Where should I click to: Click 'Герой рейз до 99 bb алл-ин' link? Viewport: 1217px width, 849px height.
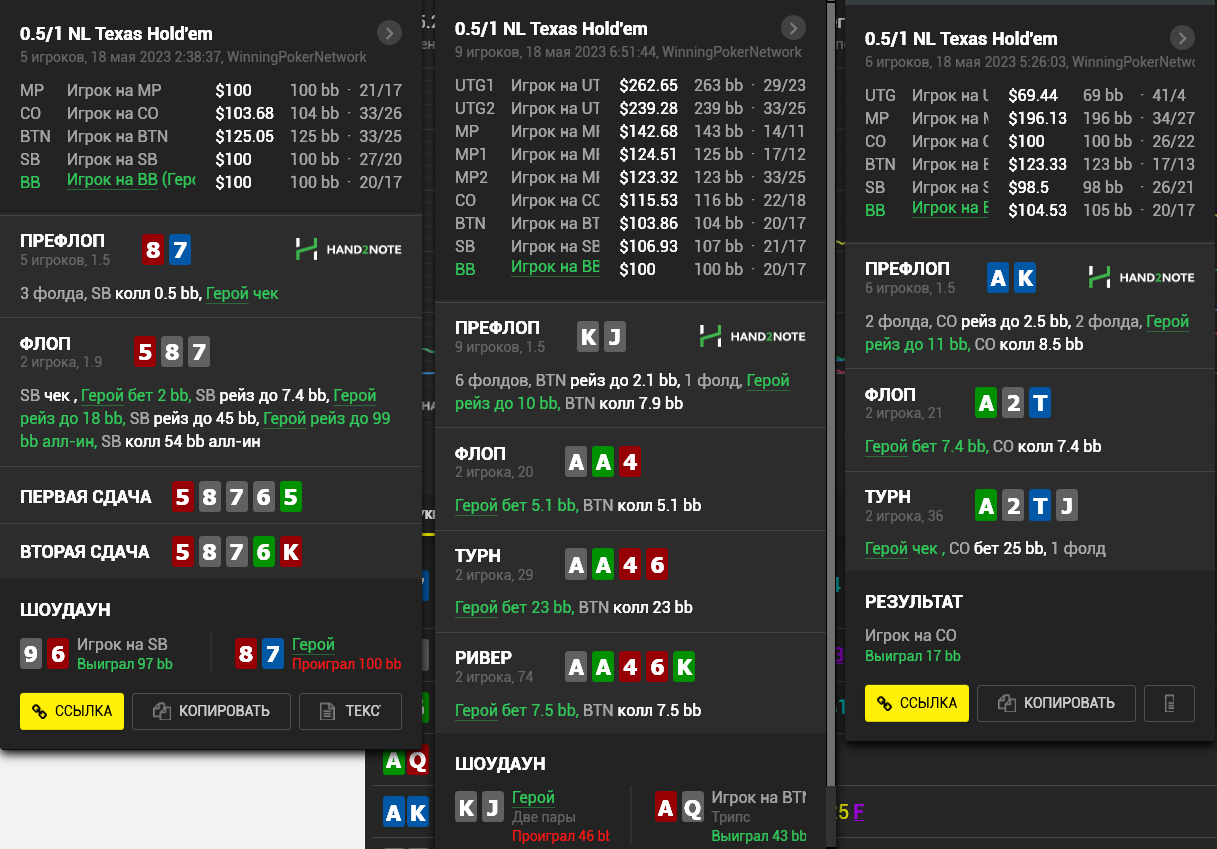(x=205, y=429)
